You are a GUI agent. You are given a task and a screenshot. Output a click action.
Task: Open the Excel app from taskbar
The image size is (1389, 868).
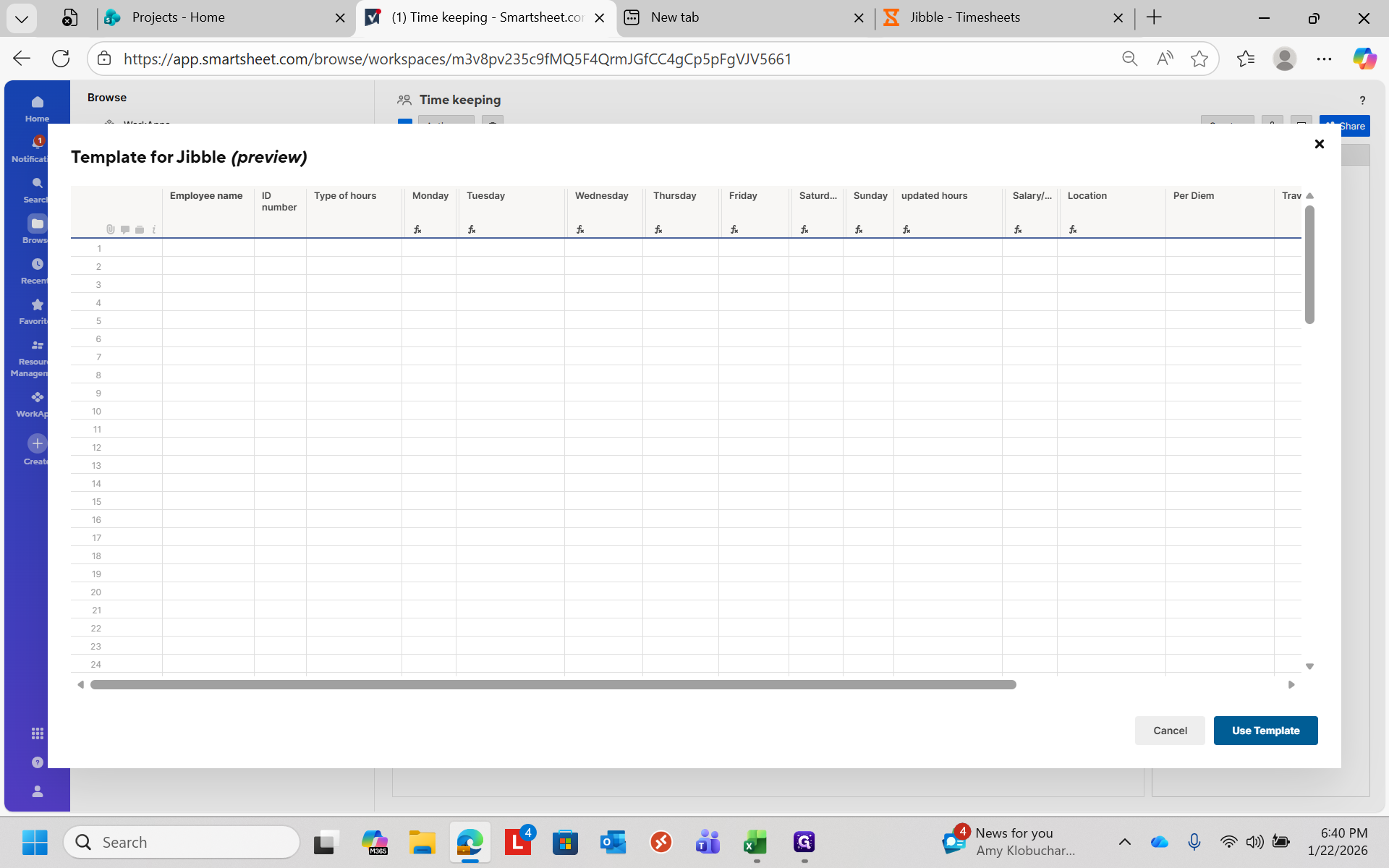755,842
